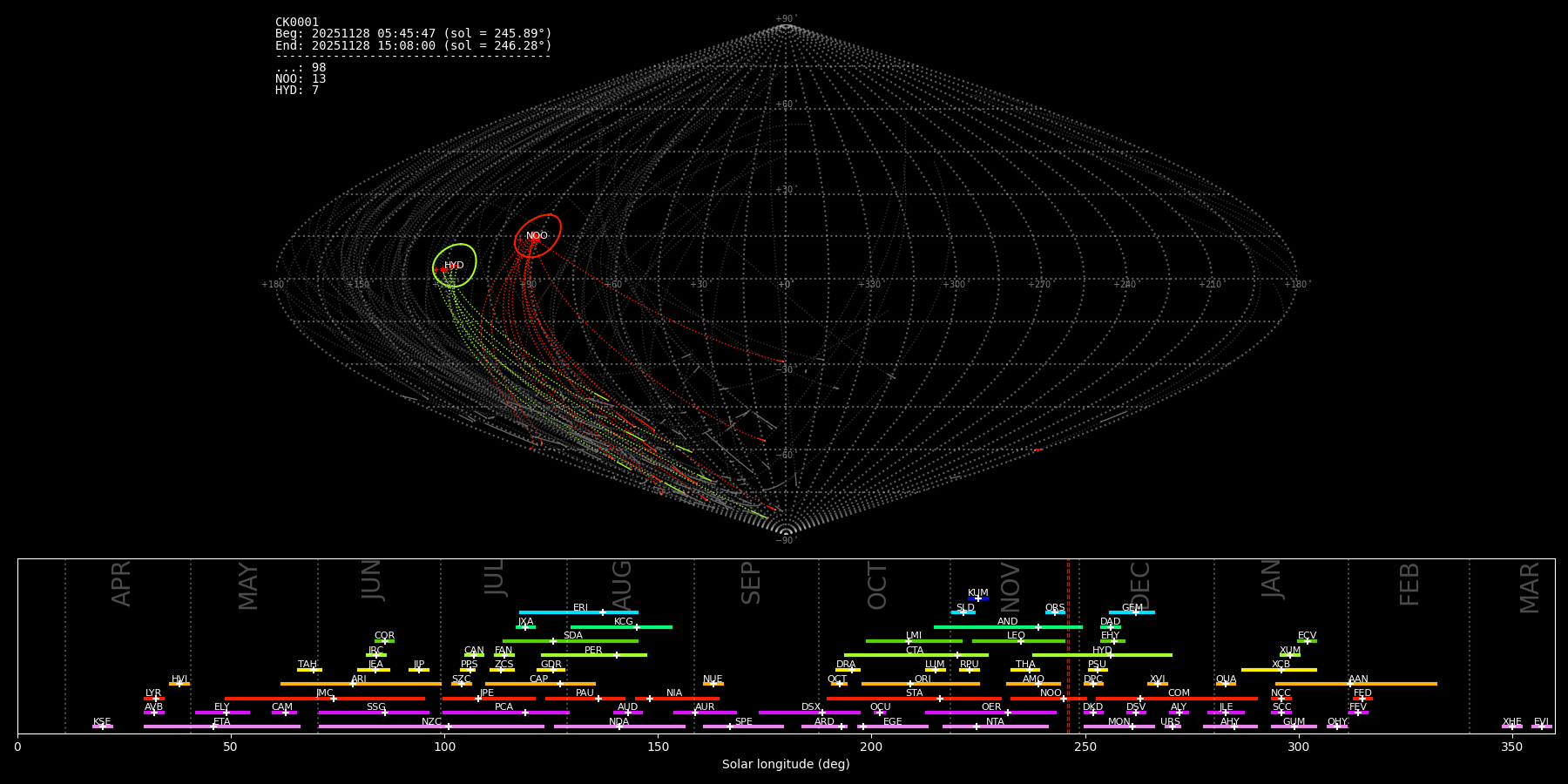
Task: Click the +210 longitude label on sky map
Action: (1210, 285)
